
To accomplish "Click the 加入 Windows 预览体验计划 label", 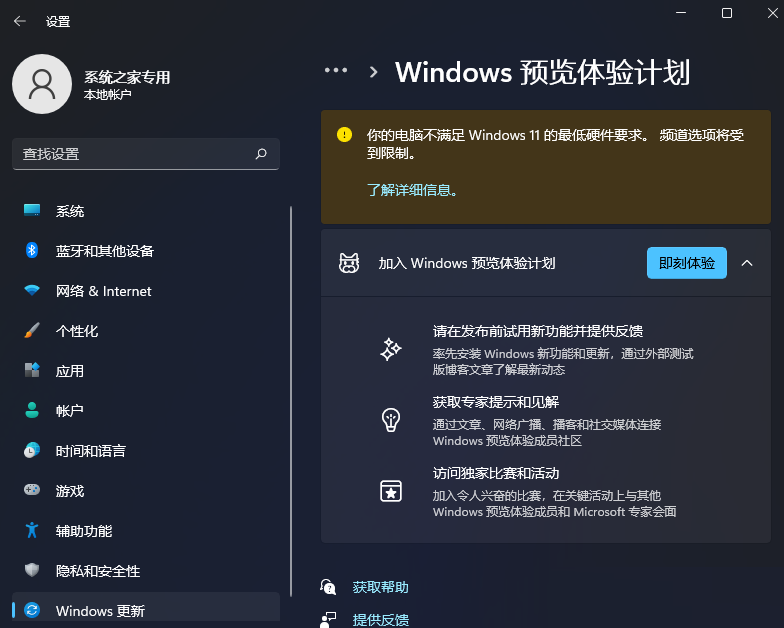I will [467, 263].
